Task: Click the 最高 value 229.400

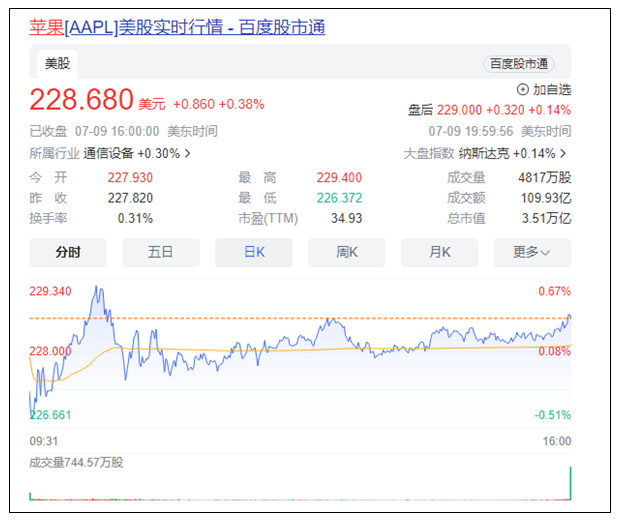Action: (339, 178)
